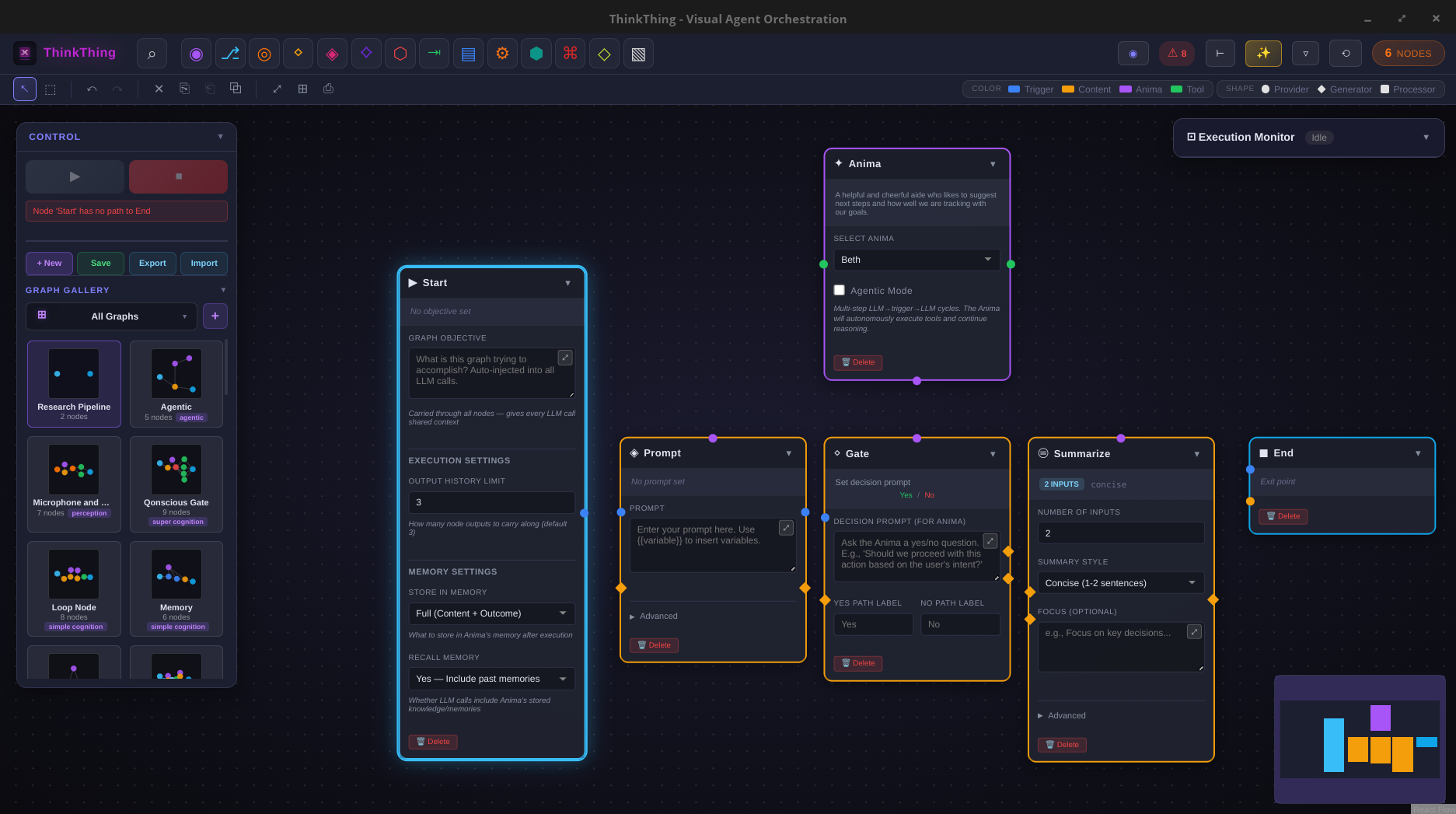This screenshot has width=1456, height=814.
Task: Click the auto-layout bracket icon button
Action: tap(1220, 54)
